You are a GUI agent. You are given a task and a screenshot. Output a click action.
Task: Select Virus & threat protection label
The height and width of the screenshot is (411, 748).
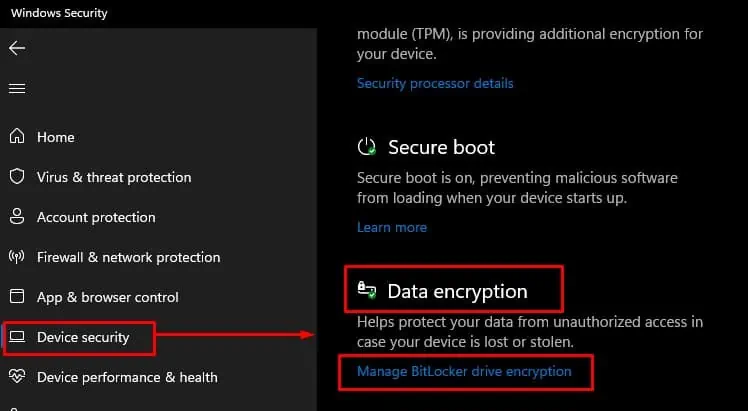114,177
